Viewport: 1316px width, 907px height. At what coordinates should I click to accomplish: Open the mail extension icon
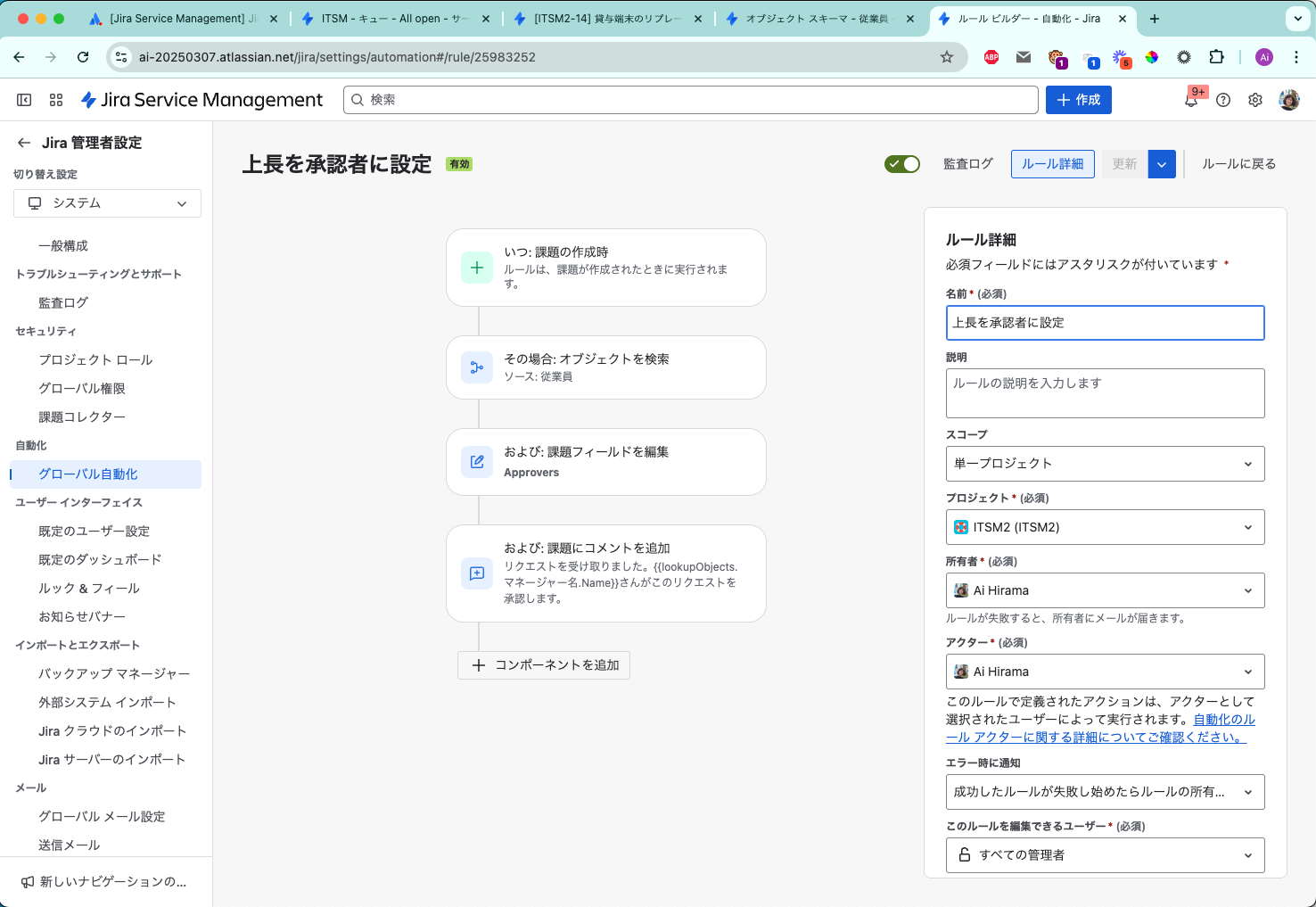(x=1024, y=57)
